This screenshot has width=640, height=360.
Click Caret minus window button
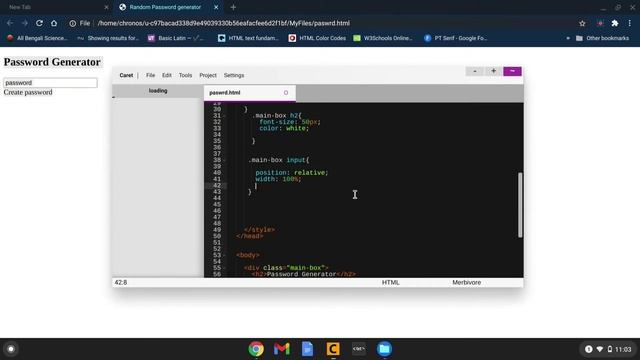tap(475, 71)
